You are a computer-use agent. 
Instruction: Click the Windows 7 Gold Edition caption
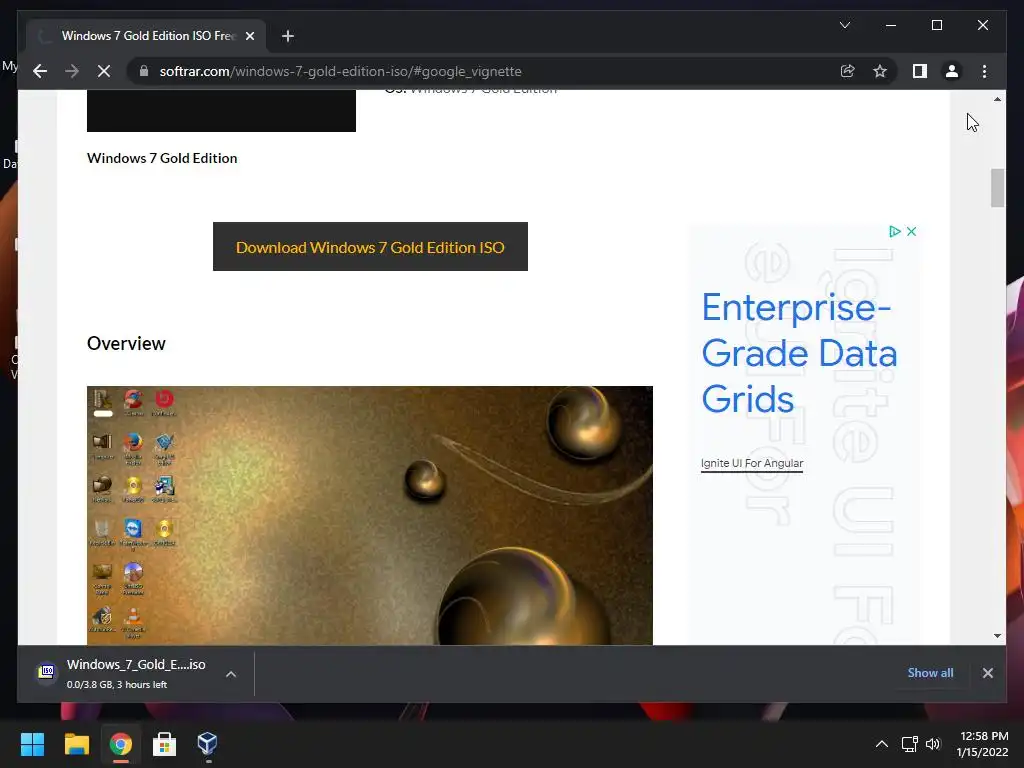pos(162,158)
